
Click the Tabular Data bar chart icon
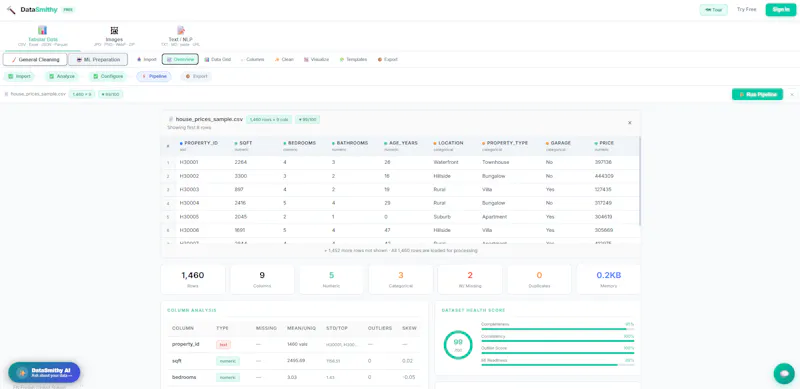coord(42,31)
